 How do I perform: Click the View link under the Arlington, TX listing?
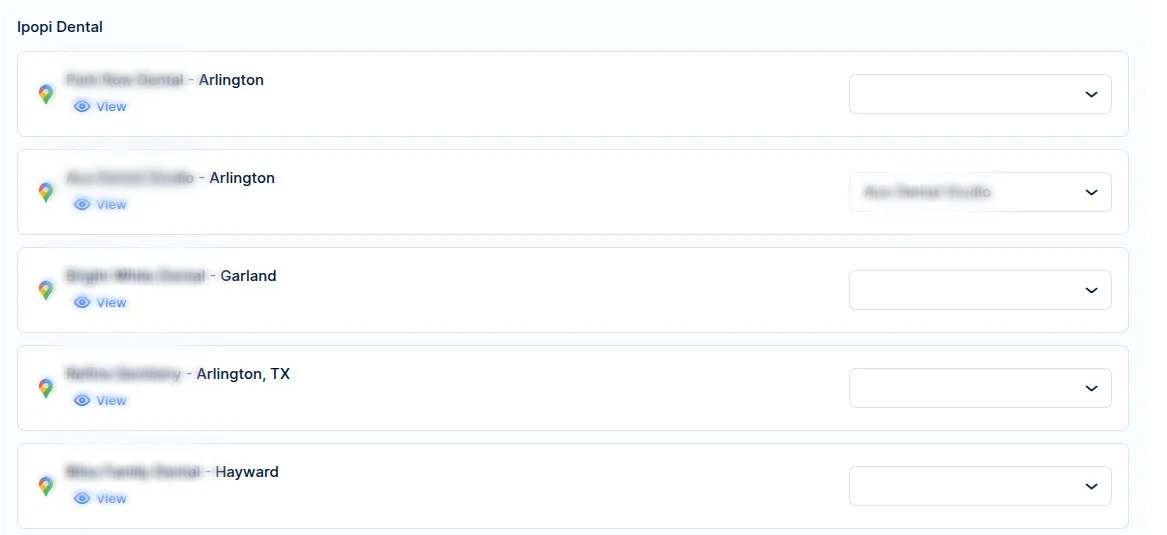point(111,401)
